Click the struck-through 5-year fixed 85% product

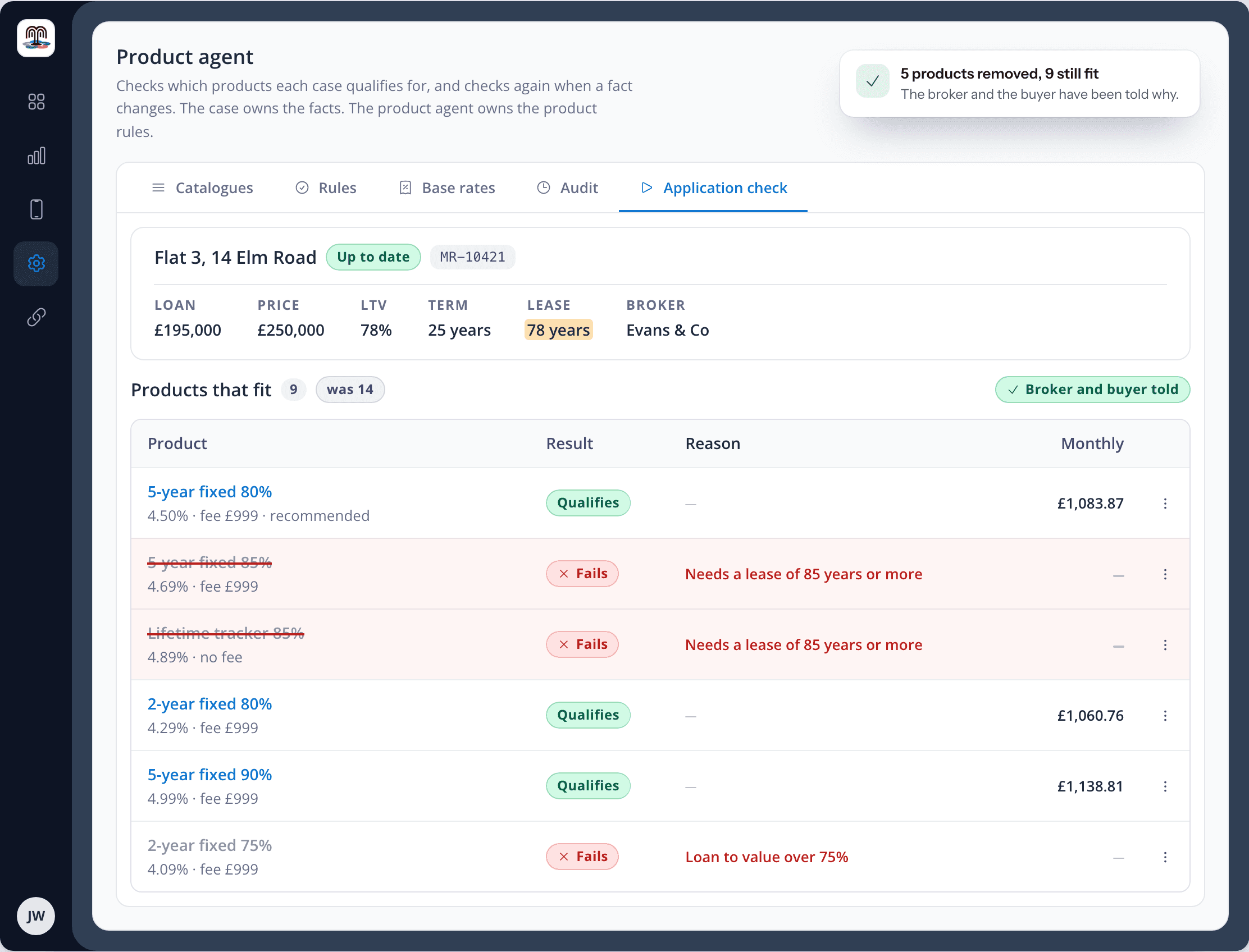210,562
